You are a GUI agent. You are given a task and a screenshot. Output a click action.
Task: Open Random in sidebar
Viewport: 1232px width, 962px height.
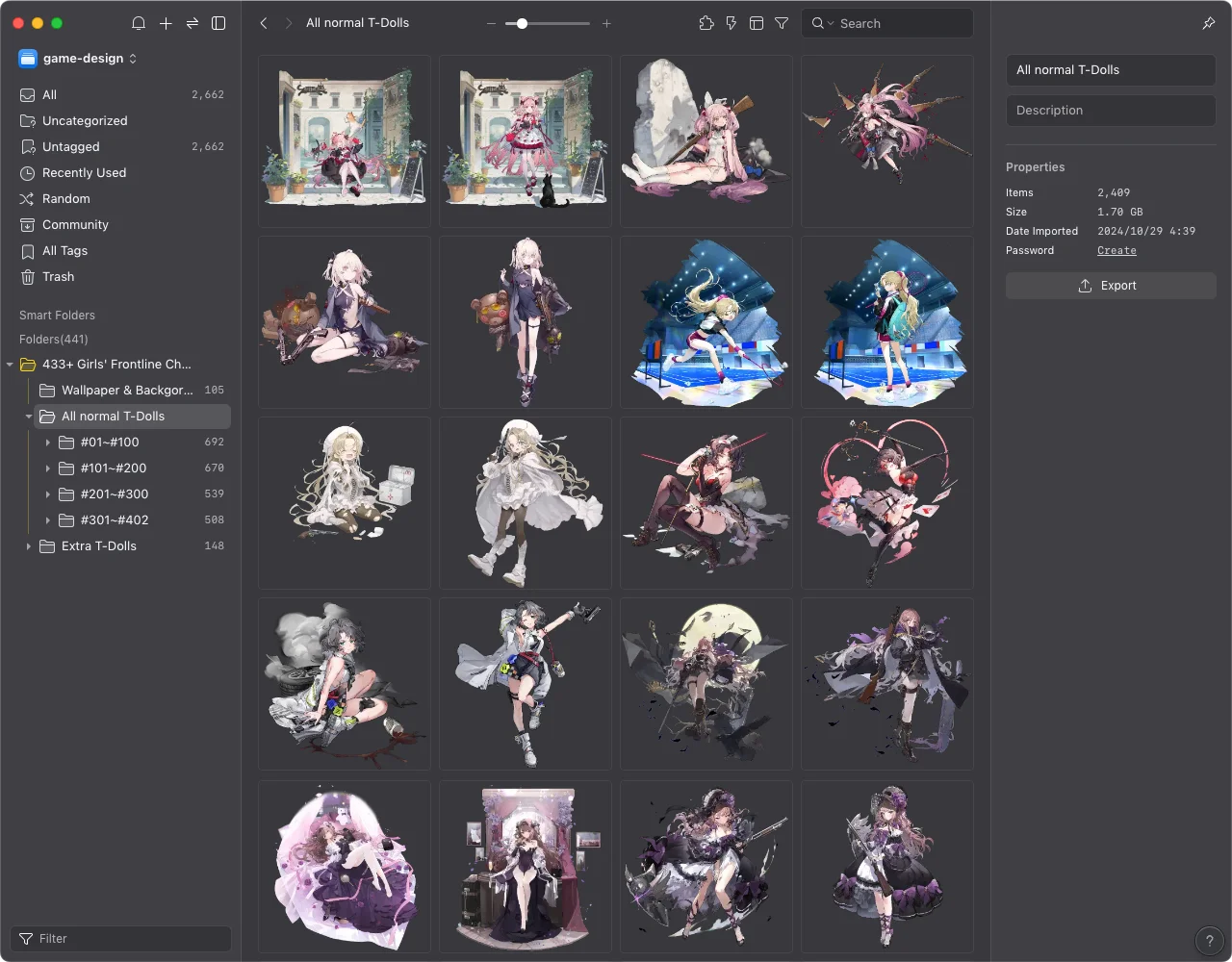click(x=121, y=198)
